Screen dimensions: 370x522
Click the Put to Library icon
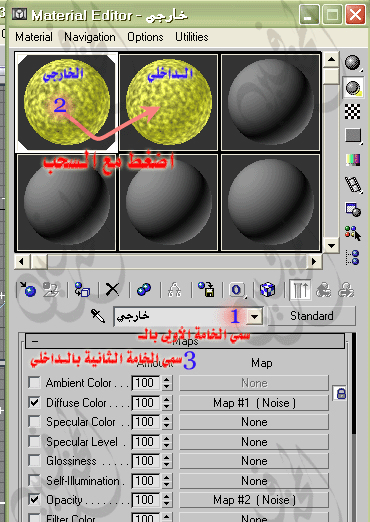(206, 289)
